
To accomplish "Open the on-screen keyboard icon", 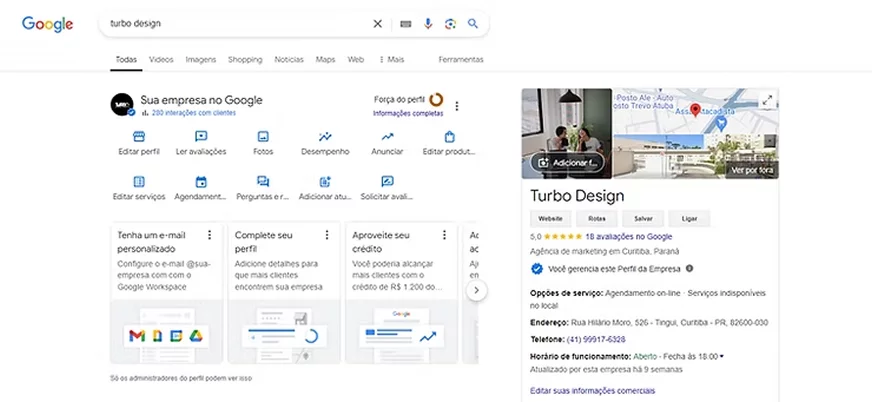I will (x=406, y=24).
